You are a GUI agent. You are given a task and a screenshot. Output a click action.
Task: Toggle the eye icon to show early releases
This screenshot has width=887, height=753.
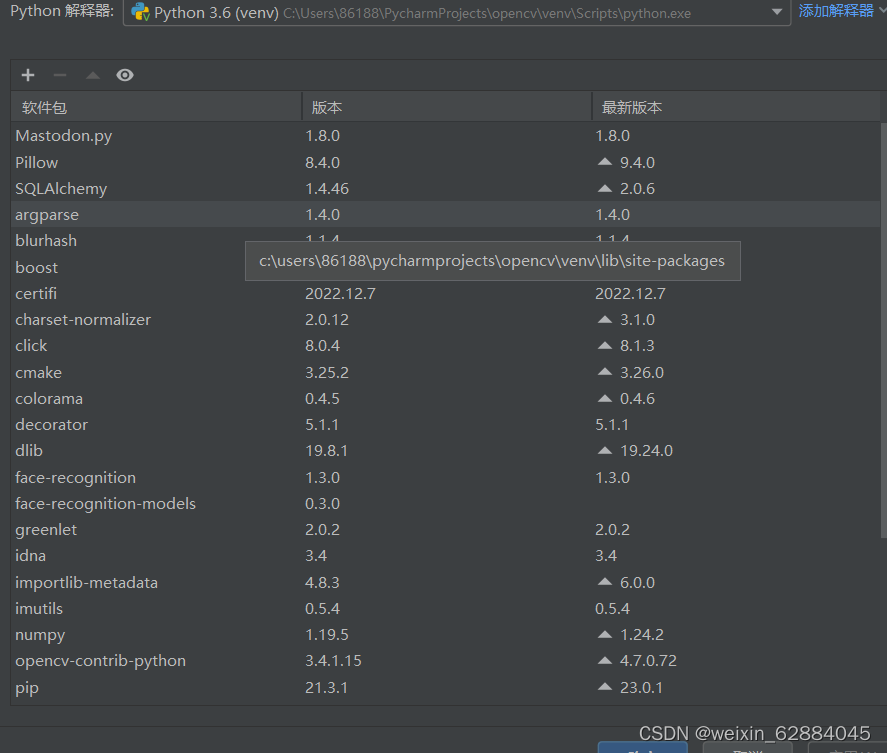[125, 75]
